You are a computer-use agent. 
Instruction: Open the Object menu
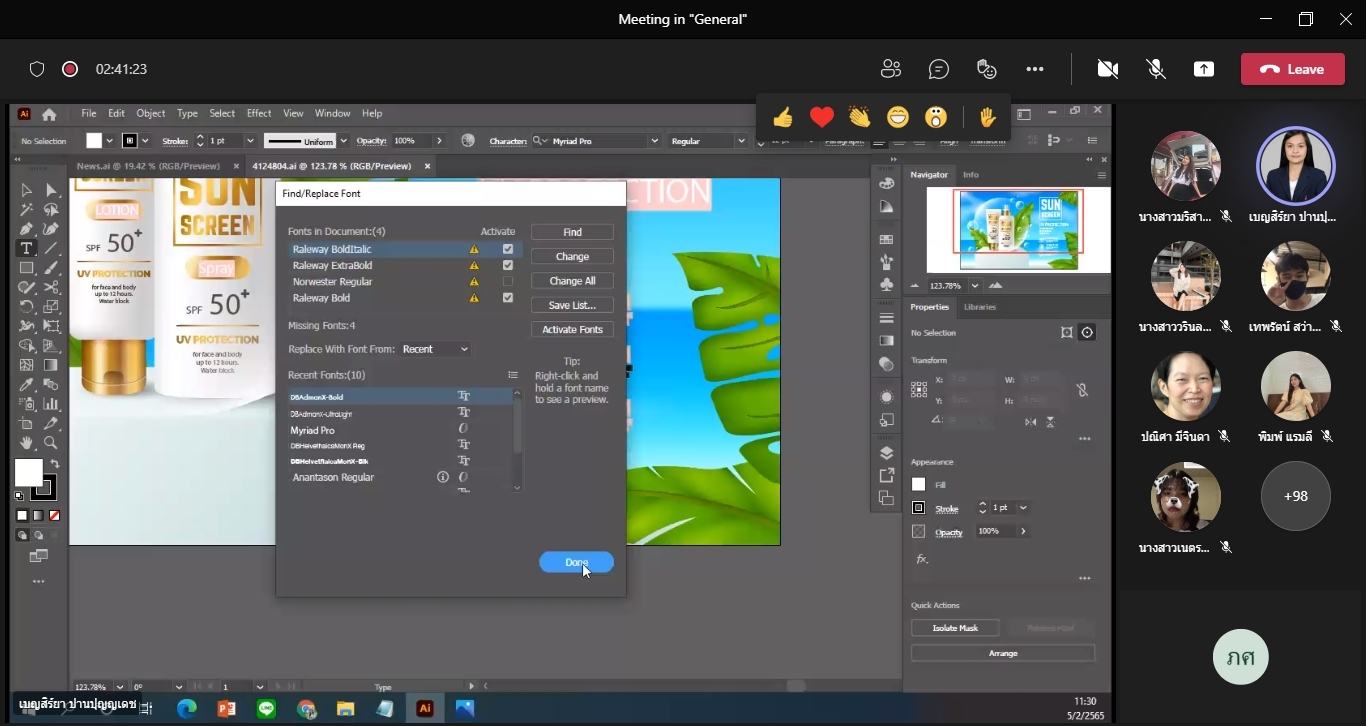(151, 113)
